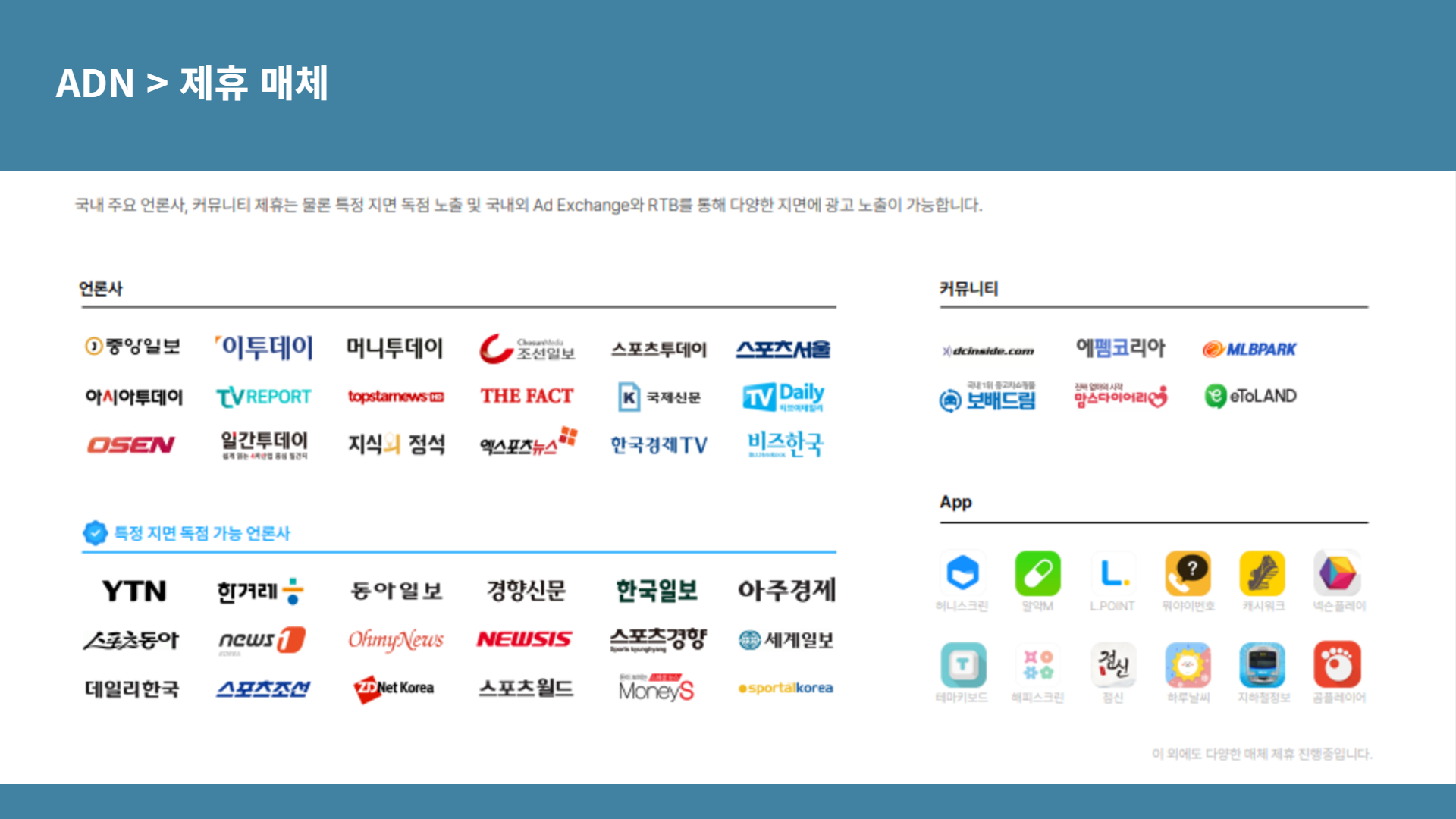Click the 스포츠투데이 logo
This screenshot has height=819, width=1456.
[659, 349]
